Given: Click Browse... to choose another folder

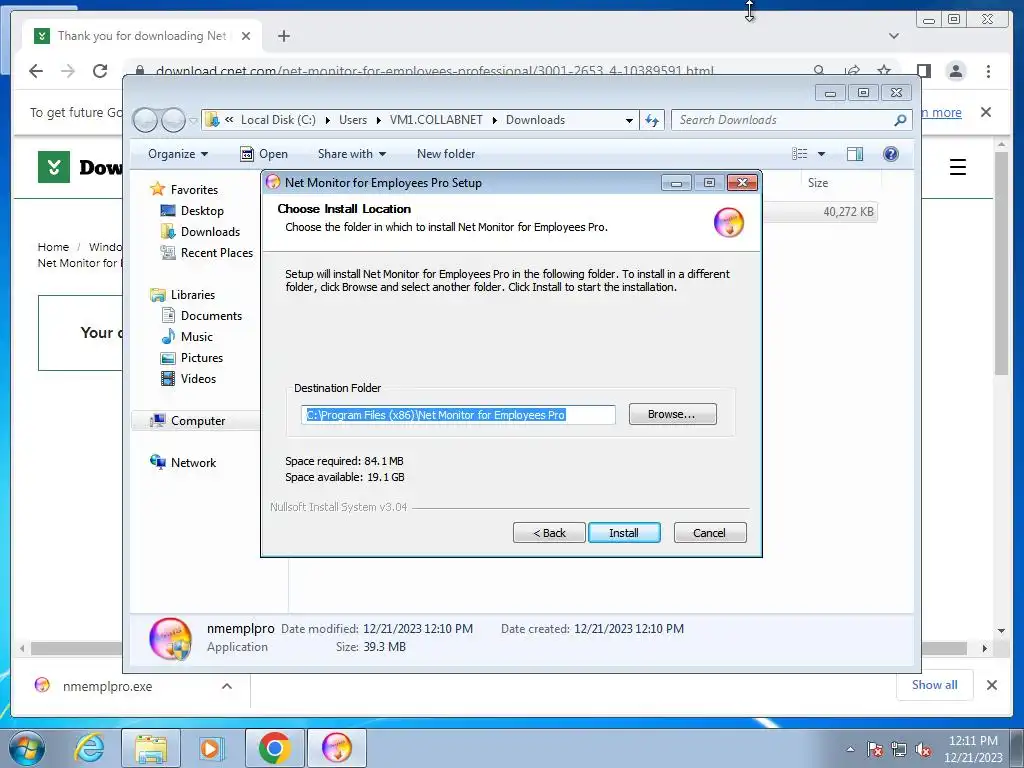Looking at the screenshot, I should [x=672, y=414].
